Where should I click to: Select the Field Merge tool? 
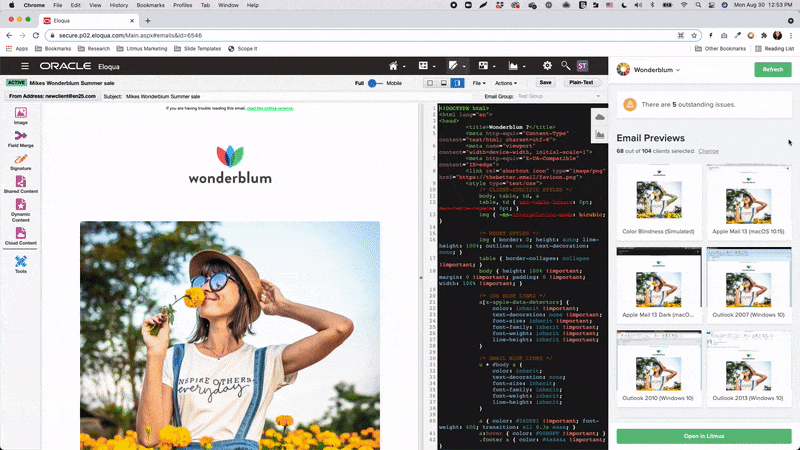tap(20, 139)
